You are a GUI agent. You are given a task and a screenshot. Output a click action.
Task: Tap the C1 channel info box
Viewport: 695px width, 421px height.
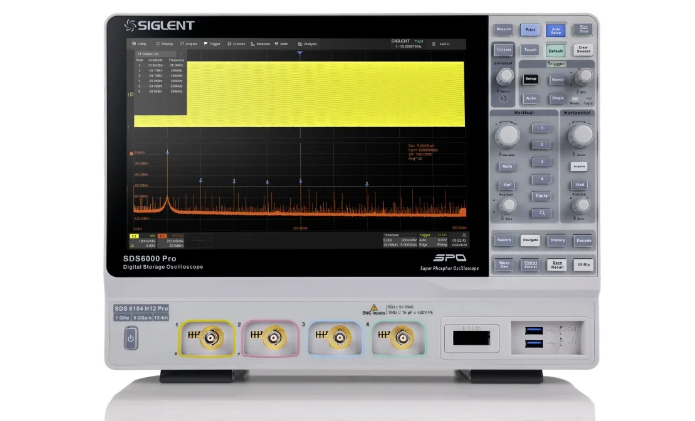pyautogui.click(x=143, y=241)
